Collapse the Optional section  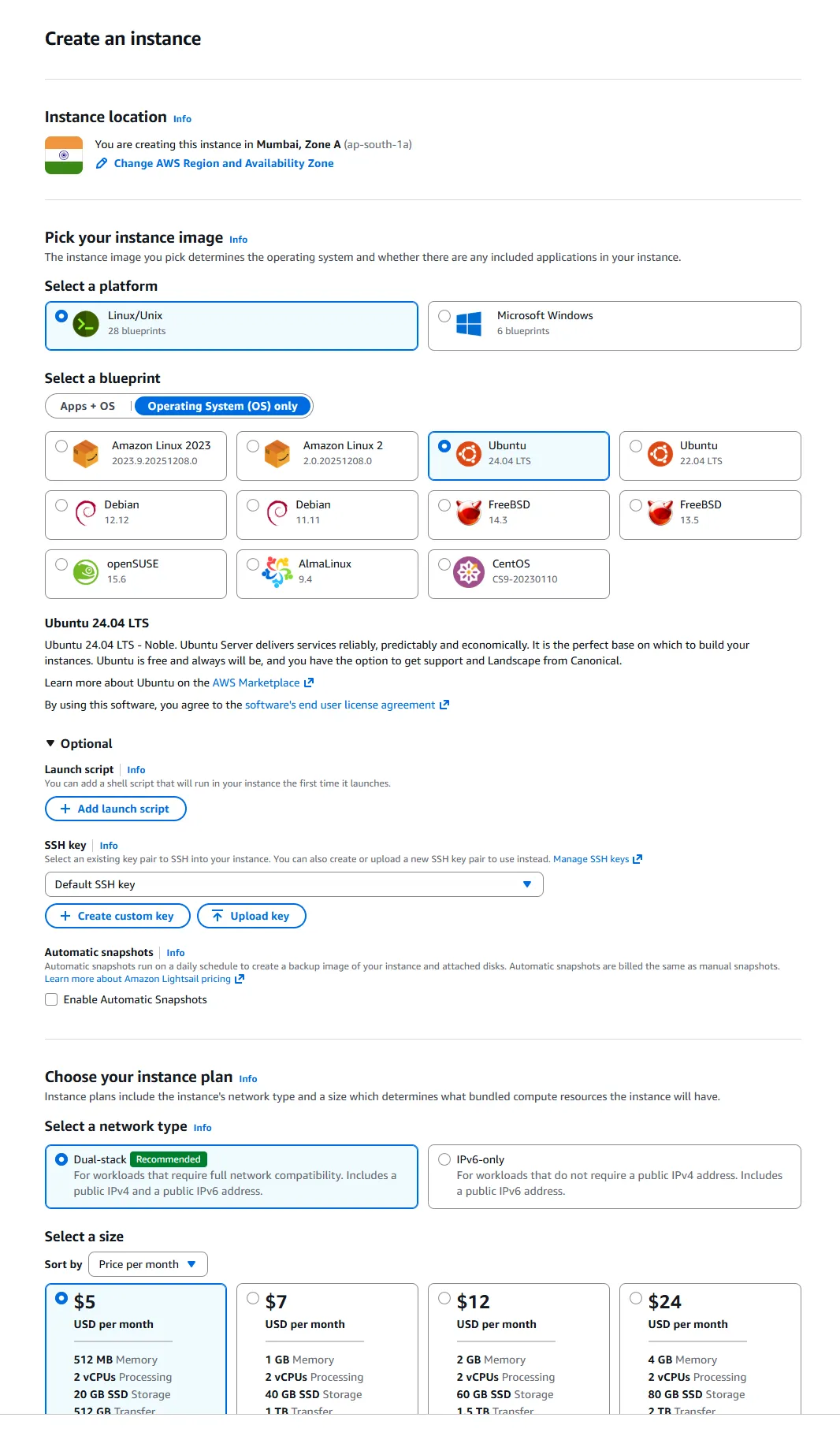52,743
